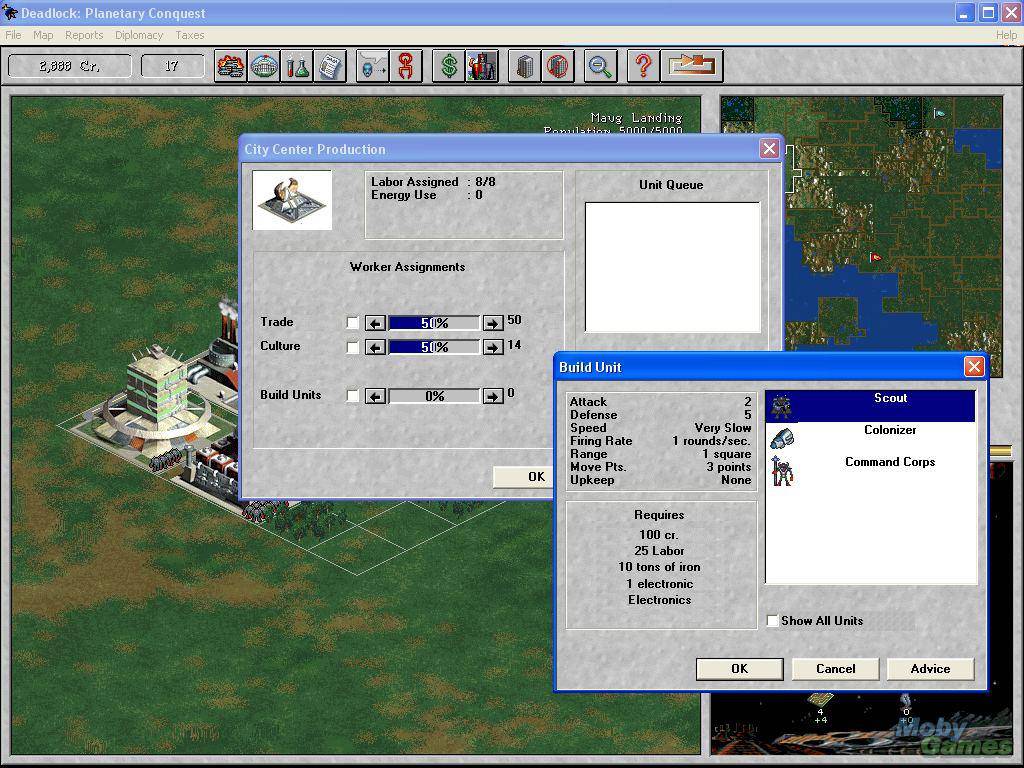Viewport: 1024px width, 768px height.
Task: Click the credits display showing Cr.
Action: [69, 66]
